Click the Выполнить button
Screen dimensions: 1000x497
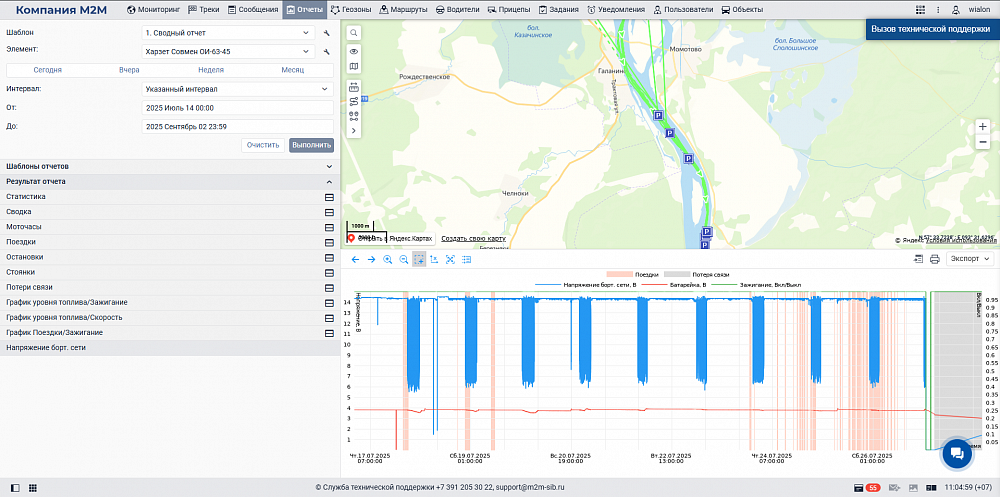[x=311, y=145]
